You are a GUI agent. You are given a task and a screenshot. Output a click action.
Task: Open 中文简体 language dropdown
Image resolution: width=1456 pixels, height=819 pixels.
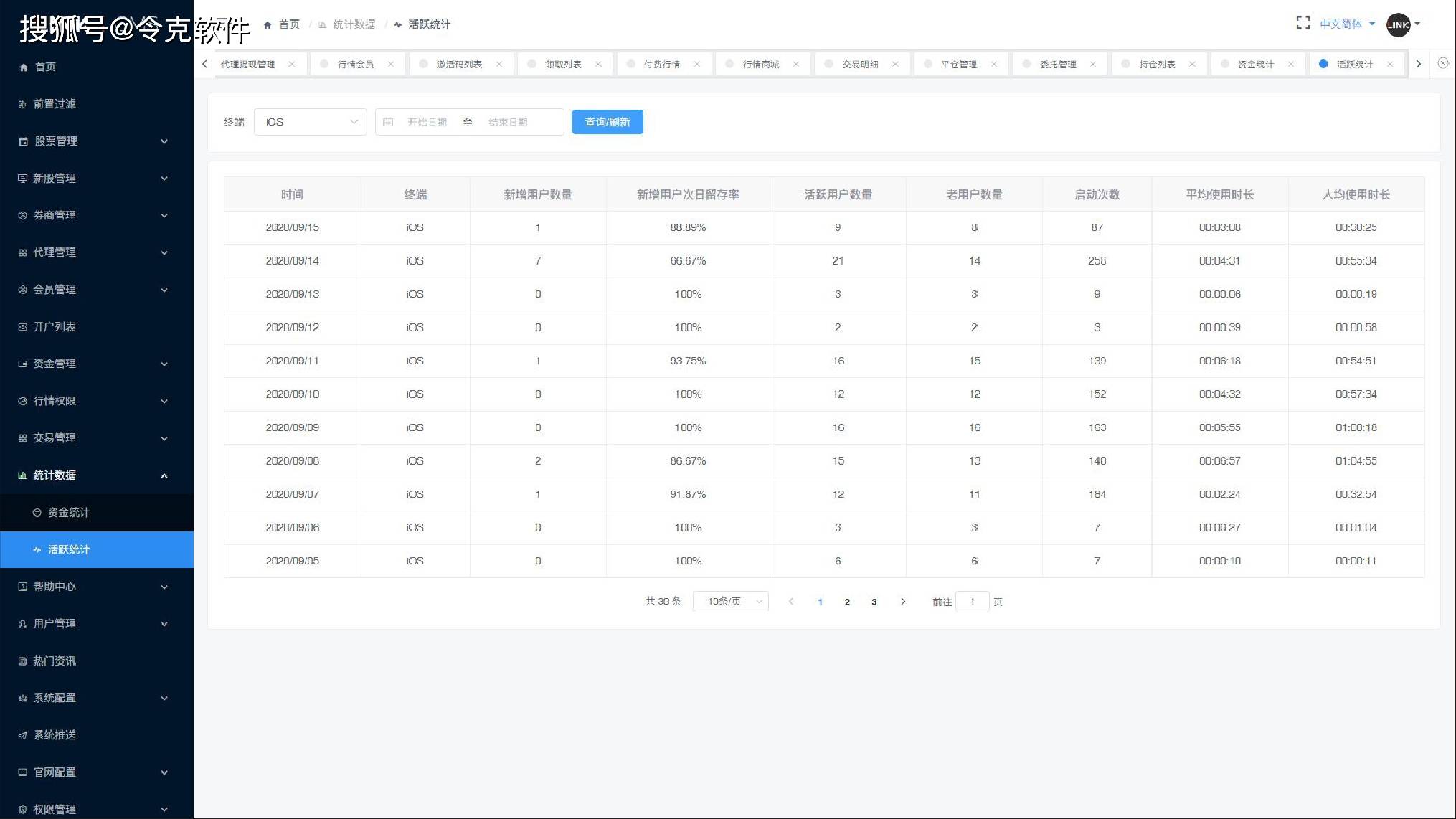pyautogui.click(x=1348, y=24)
